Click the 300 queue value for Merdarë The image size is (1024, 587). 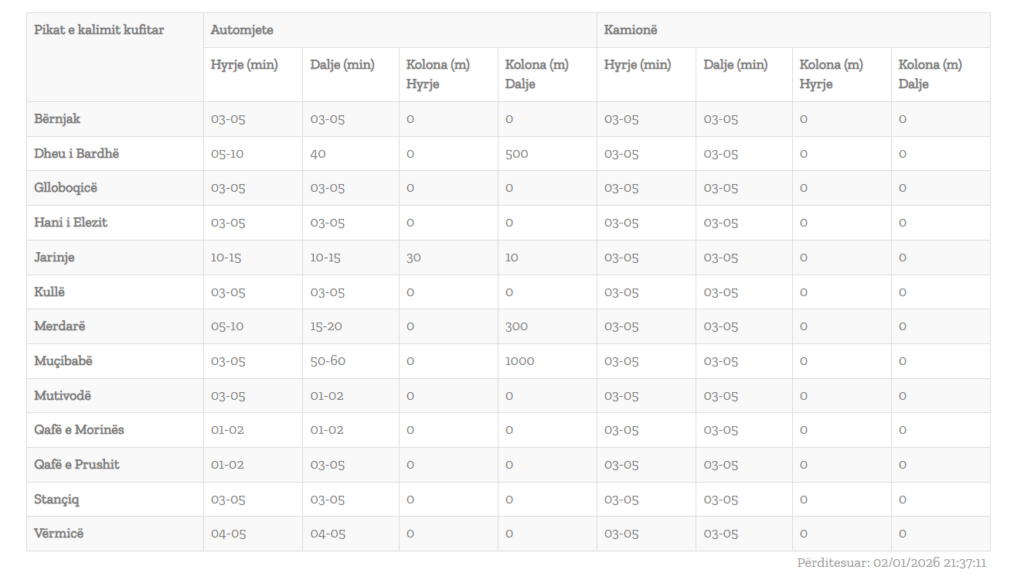517,326
